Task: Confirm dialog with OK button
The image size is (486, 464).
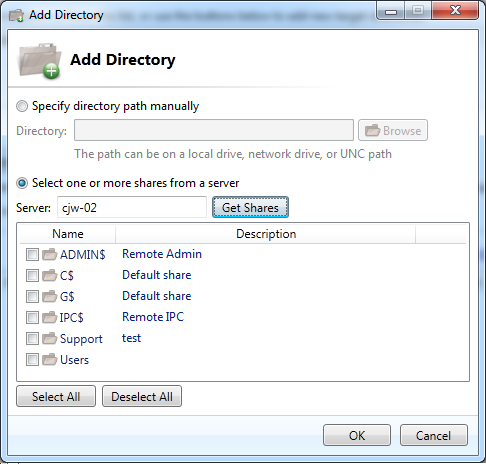Action: click(357, 435)
